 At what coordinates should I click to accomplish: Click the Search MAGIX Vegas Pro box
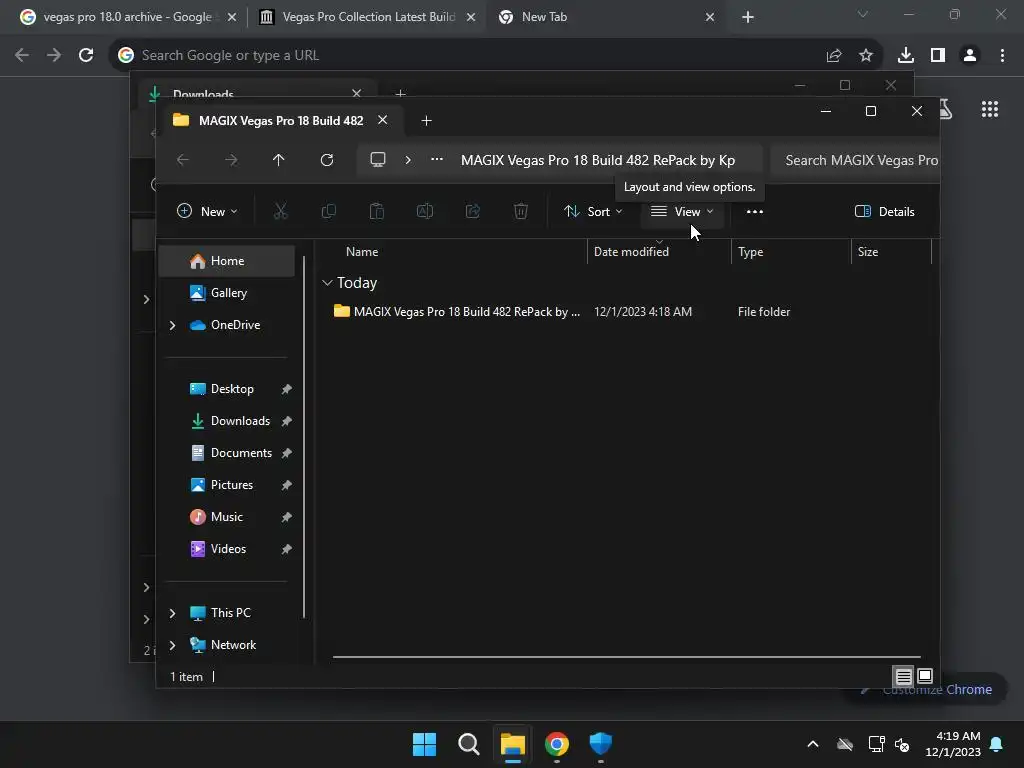855,161
